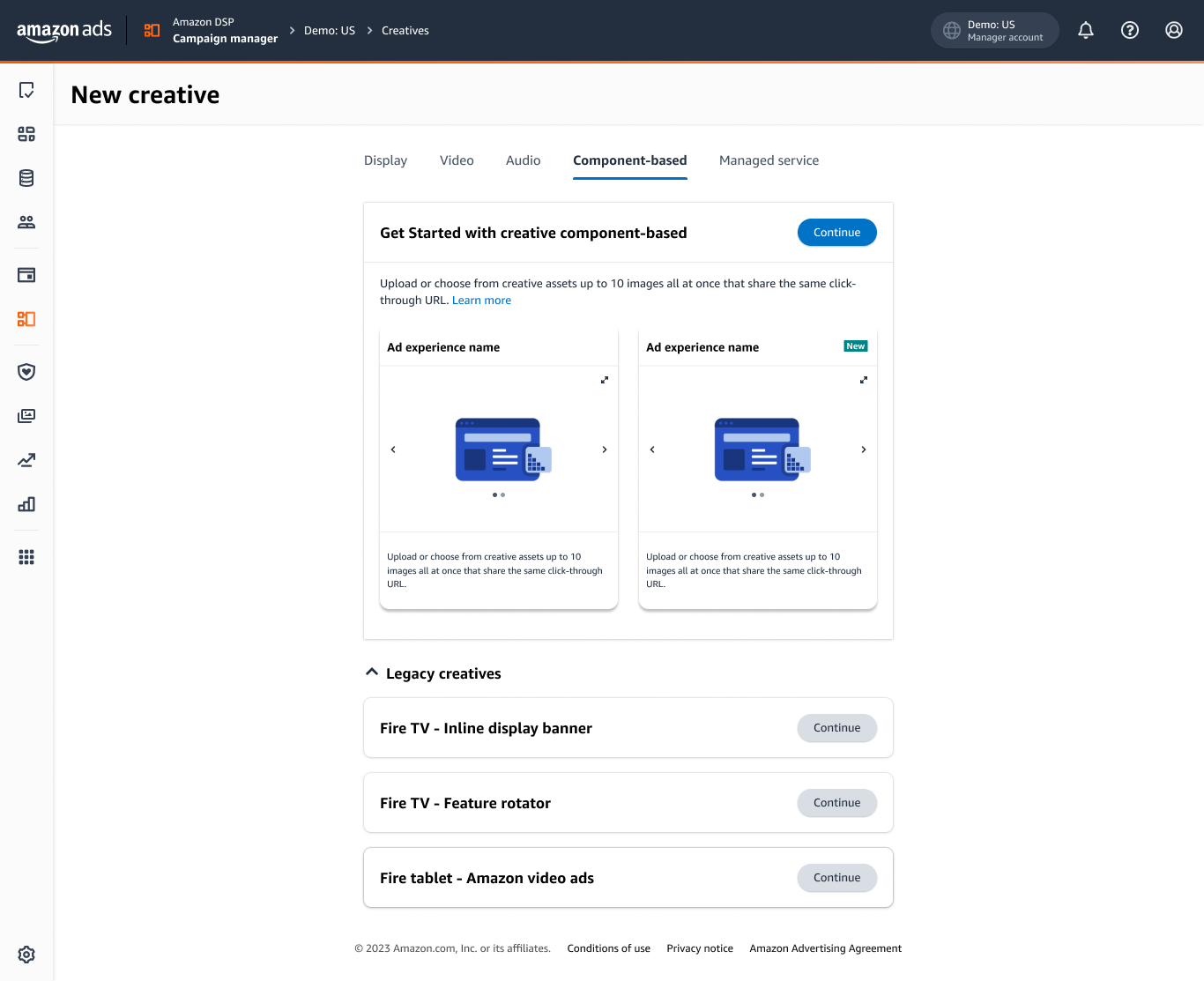Switch to the Video tab
1204x981 pixels.
tap(456, 160)
